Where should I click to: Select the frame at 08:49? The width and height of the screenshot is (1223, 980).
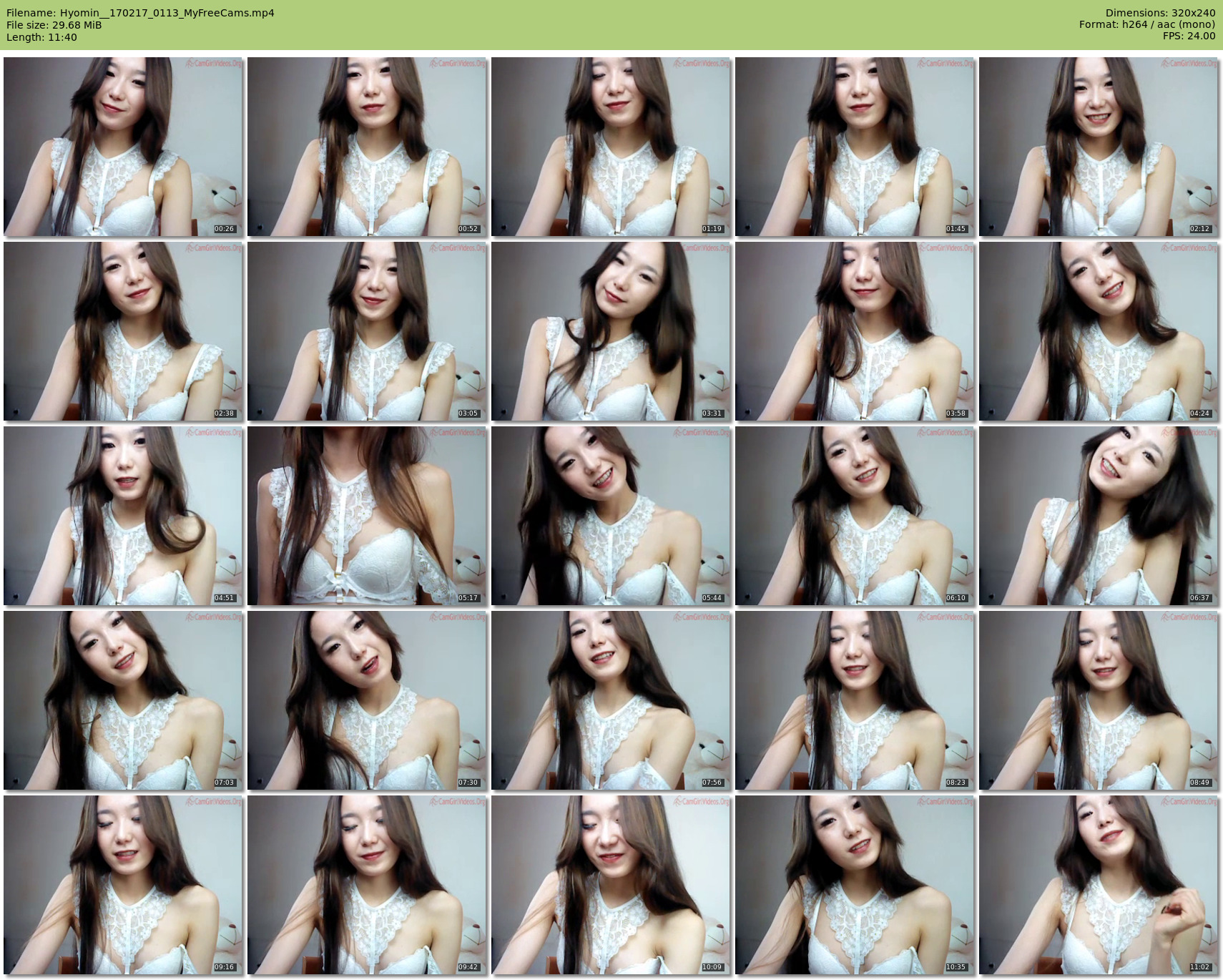1099,700
